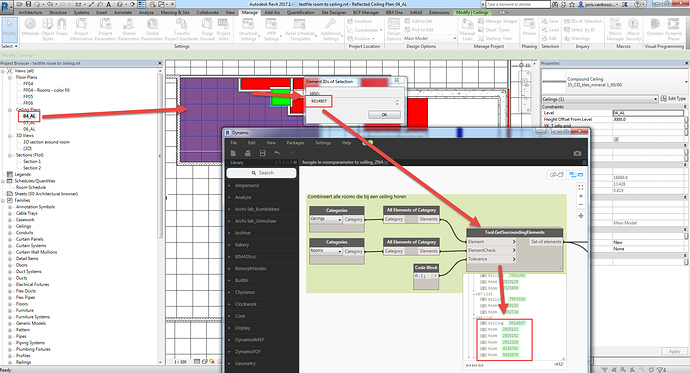The image size is (690, 373).
Task: Open the Main Model design option dropdown
Action: [x=430, y=38]
